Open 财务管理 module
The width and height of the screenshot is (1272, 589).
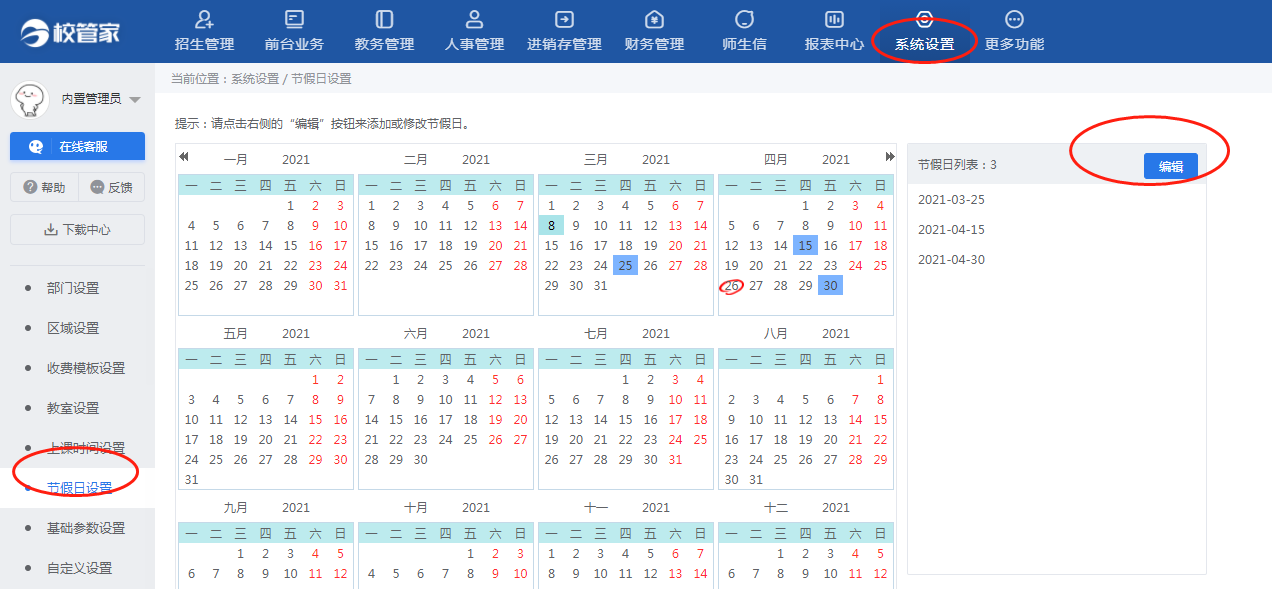point(654,31)
